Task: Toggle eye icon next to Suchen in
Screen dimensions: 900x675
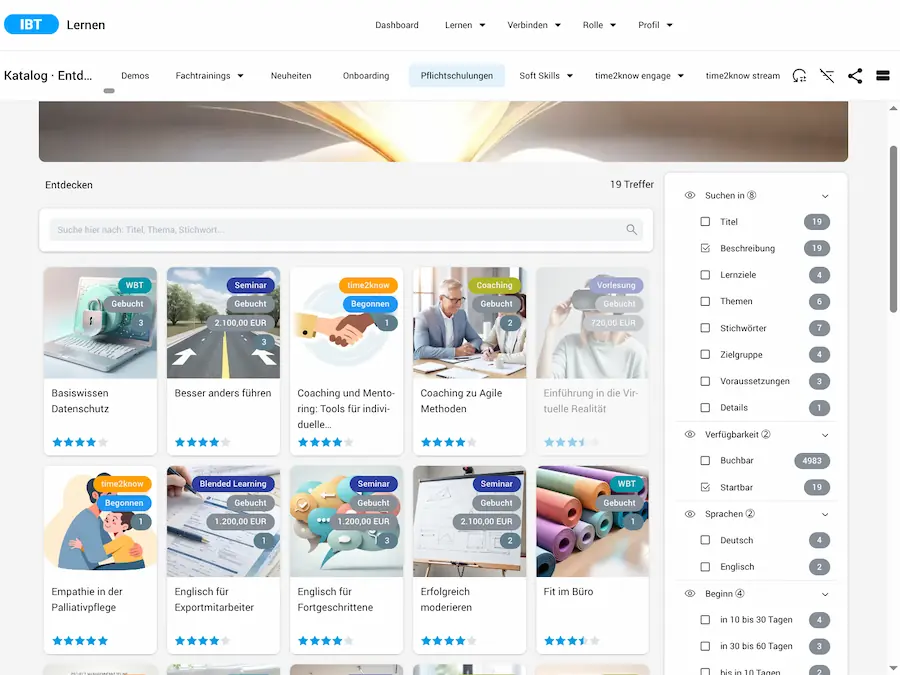Action: point(690,196)
